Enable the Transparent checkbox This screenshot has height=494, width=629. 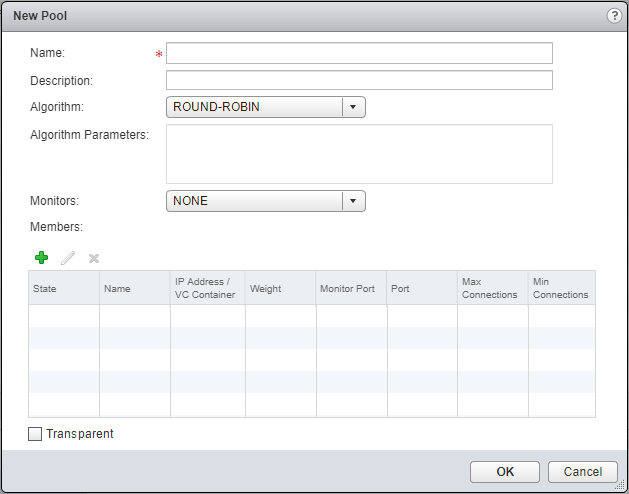36,434
